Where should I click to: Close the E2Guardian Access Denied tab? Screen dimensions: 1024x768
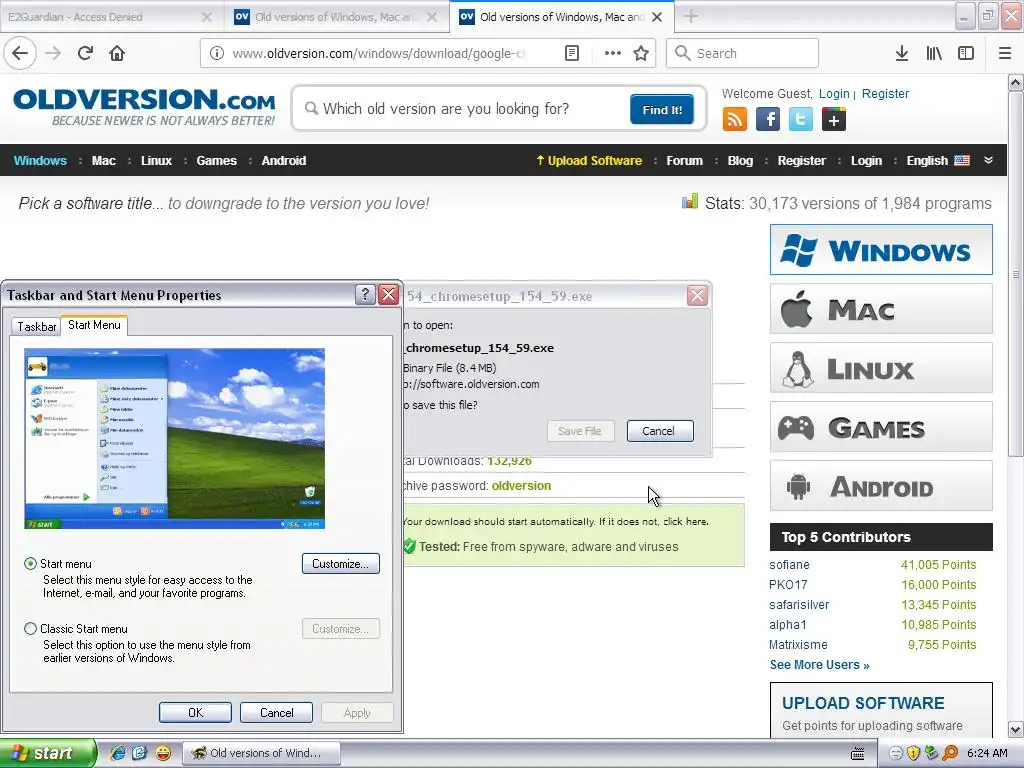click(x=206, y=17)
